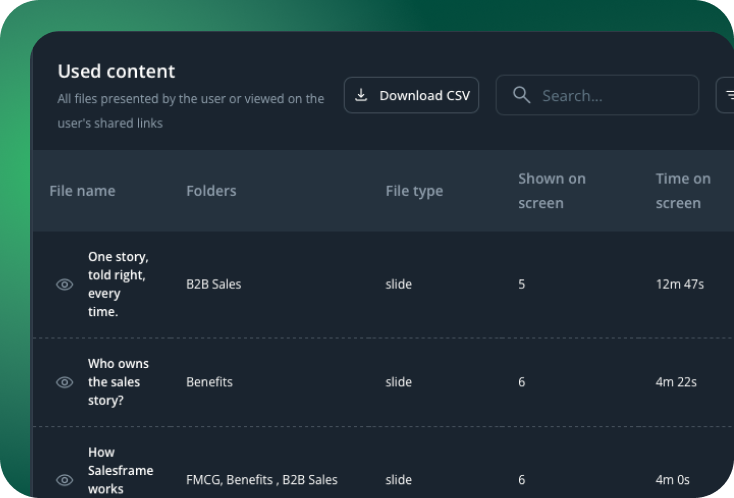Focus the Search input field
734x498 pixels.
click(597, 95)
